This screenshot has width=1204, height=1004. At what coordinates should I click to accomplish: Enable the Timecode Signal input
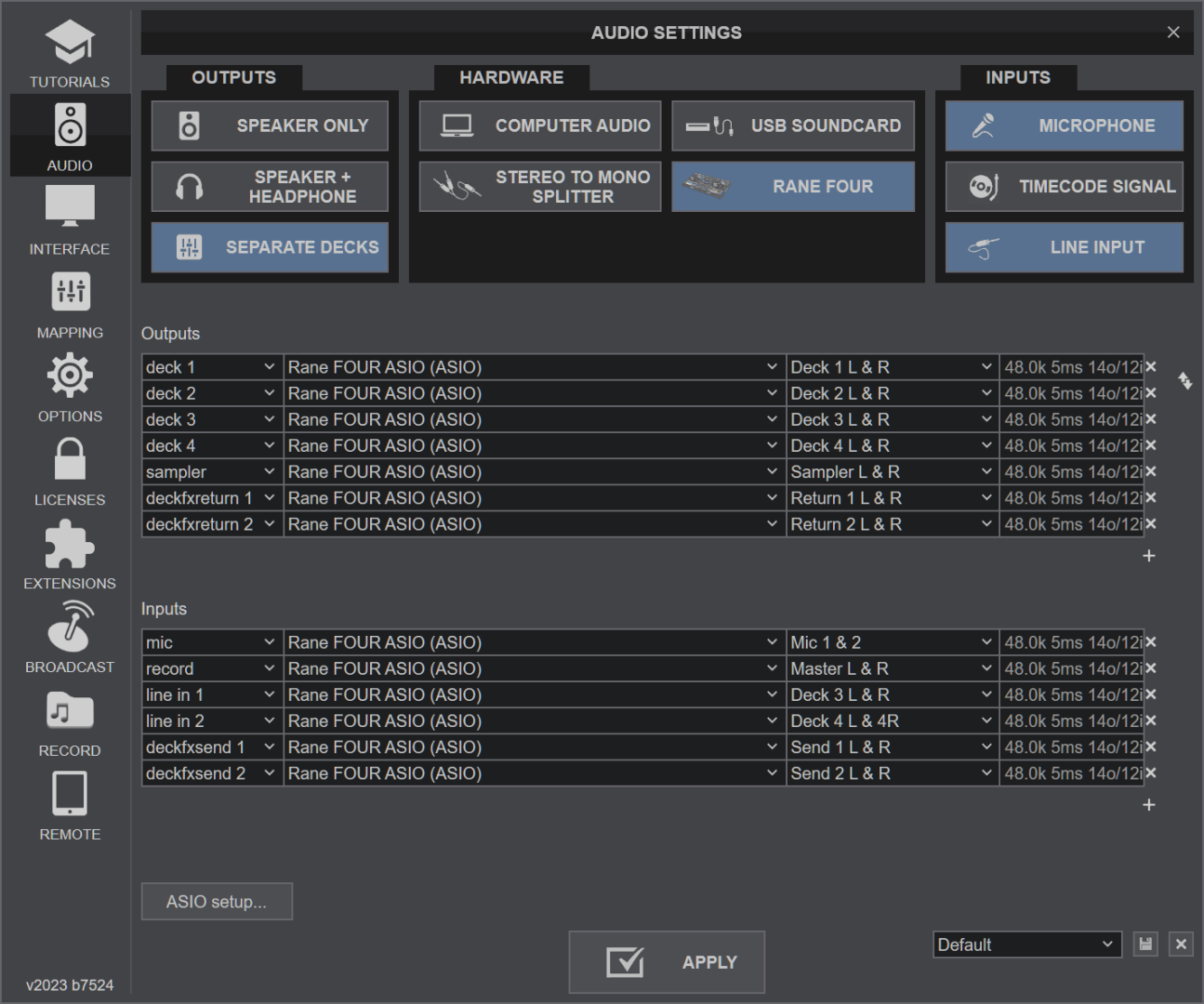[1064, 187]
